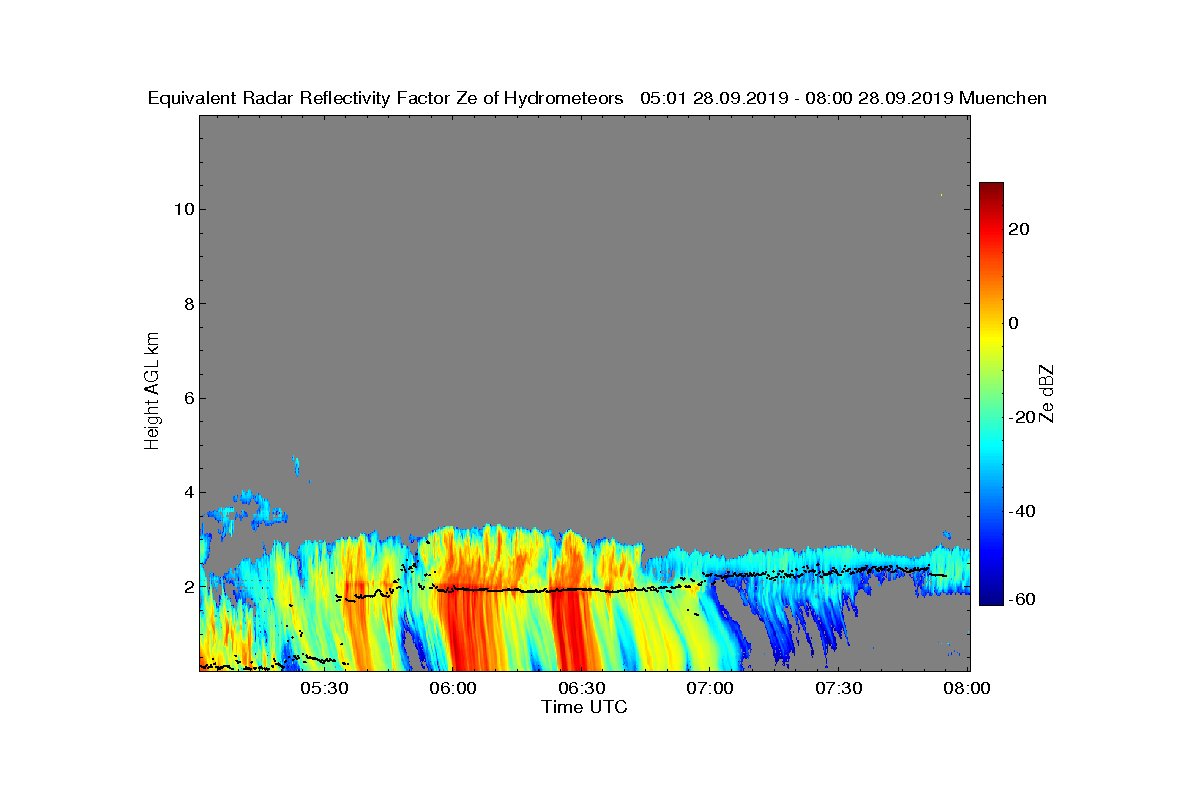Click the colorbar value 20 label
The height and width of the screenshot is (800, 1200).
(x=1020, y=229)
